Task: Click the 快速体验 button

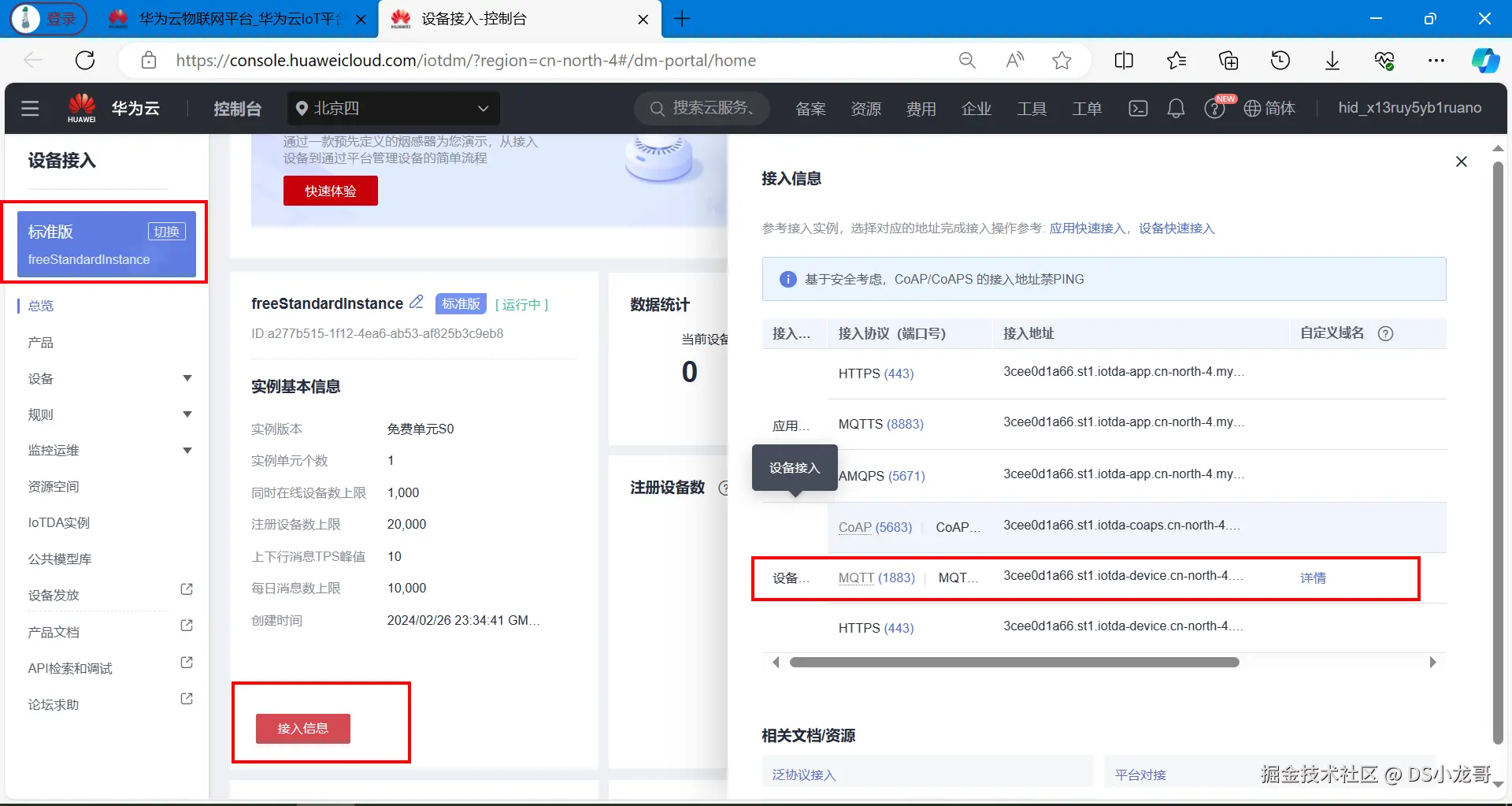Action: [x=331, y=191]
